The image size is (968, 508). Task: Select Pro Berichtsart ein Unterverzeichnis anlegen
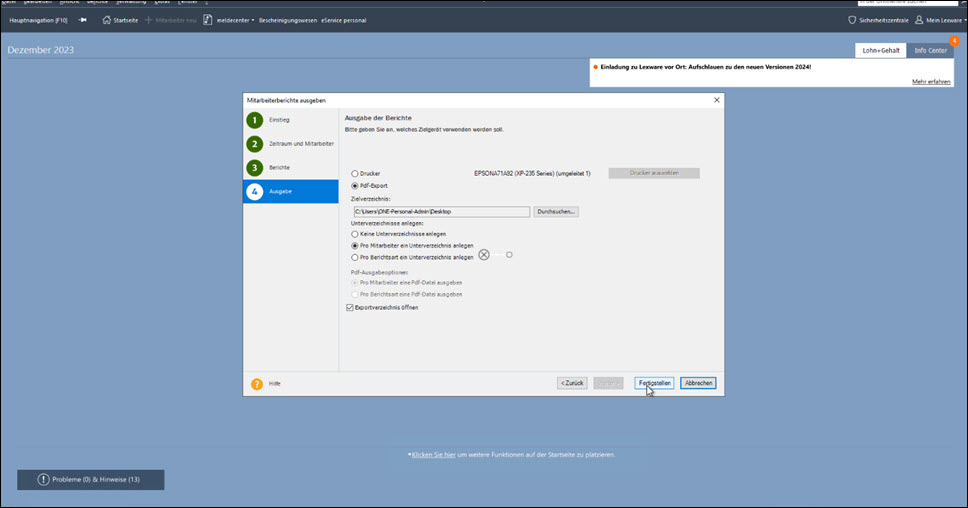tap(354, 257)
